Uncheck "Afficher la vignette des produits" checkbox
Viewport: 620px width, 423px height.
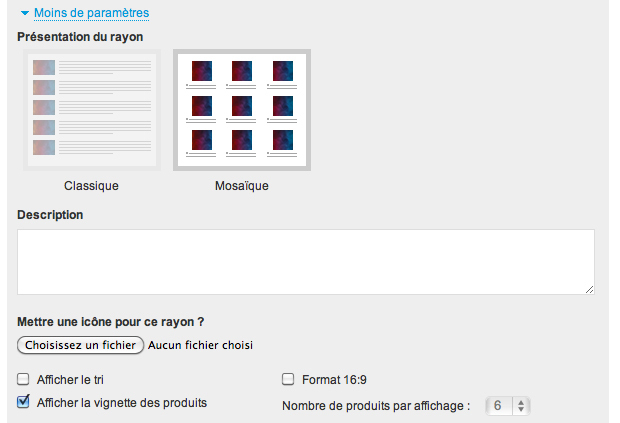23,402
